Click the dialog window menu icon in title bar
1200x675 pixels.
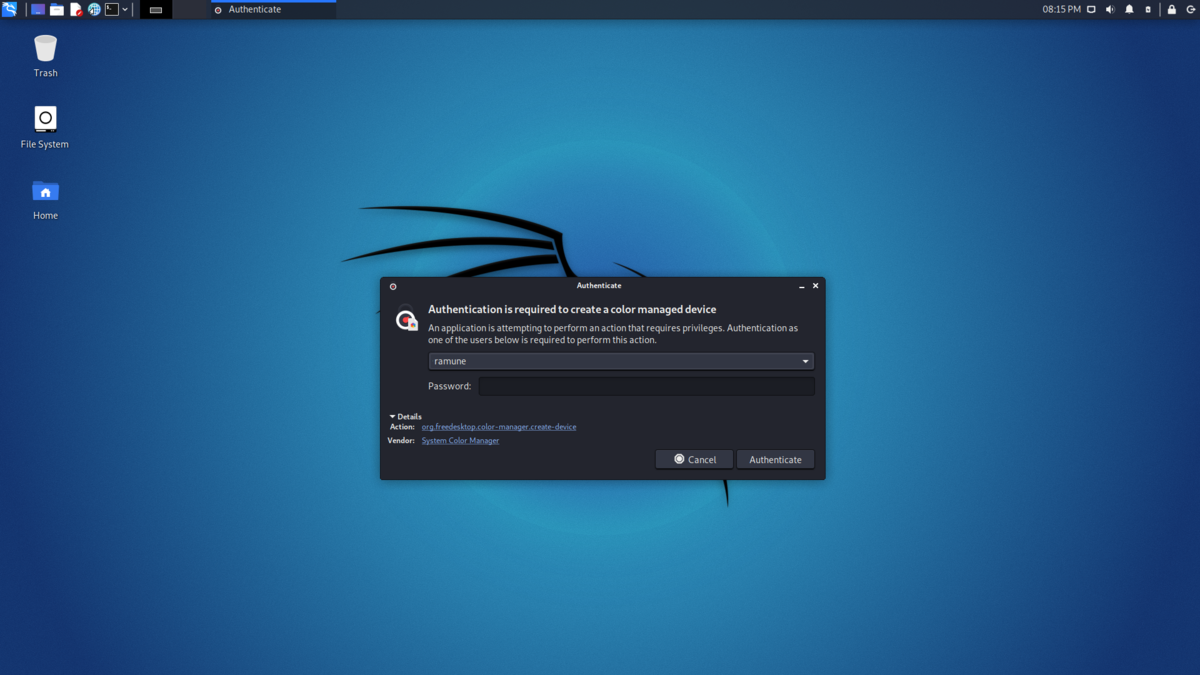393,286
